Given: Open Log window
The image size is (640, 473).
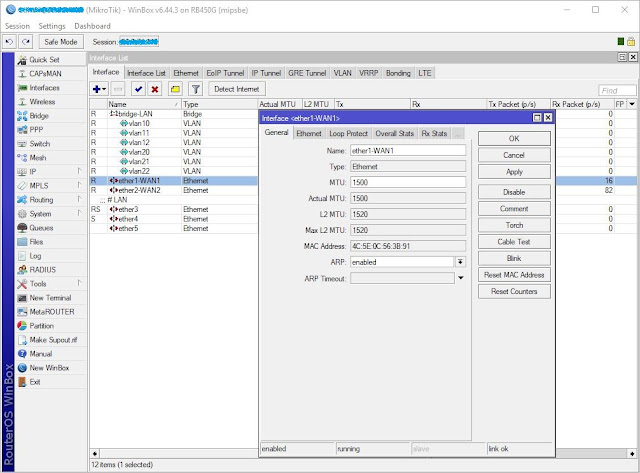Looking at the screenshot, I should pyautogui.click(x=35, y=256).
